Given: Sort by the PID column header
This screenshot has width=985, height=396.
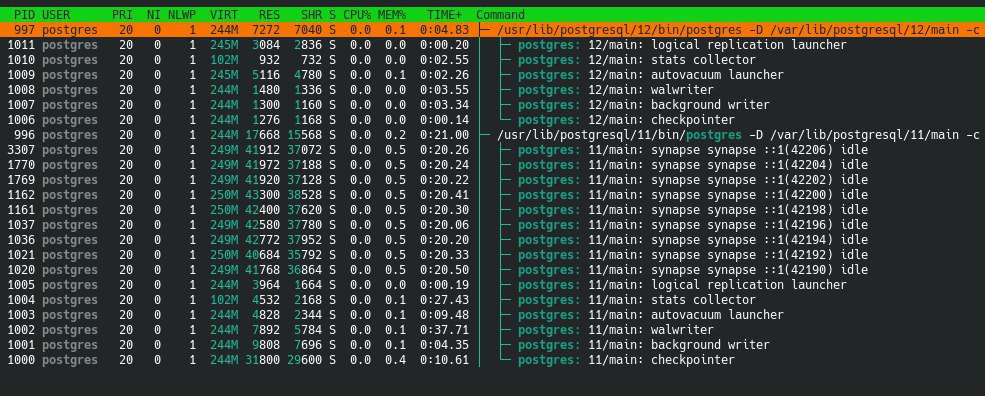Looking at the screenshot, I should (24, 14).
